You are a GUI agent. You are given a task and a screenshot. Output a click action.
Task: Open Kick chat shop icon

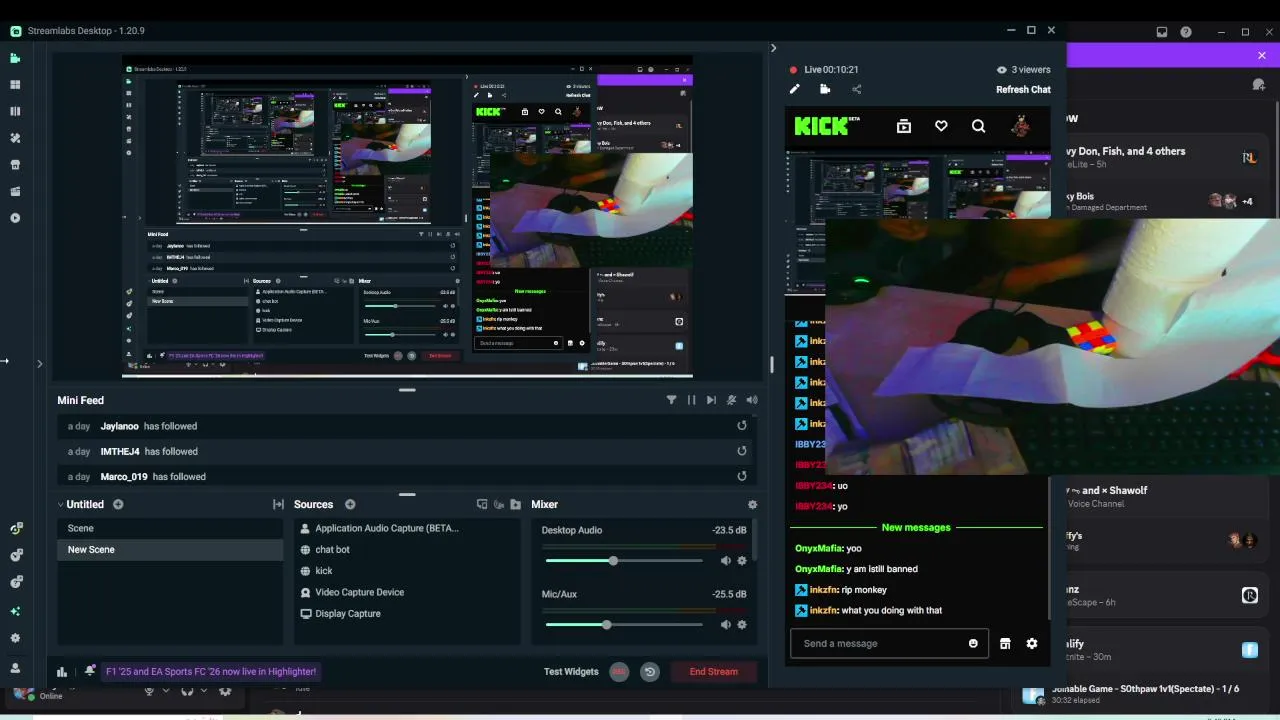[1005, 644]
